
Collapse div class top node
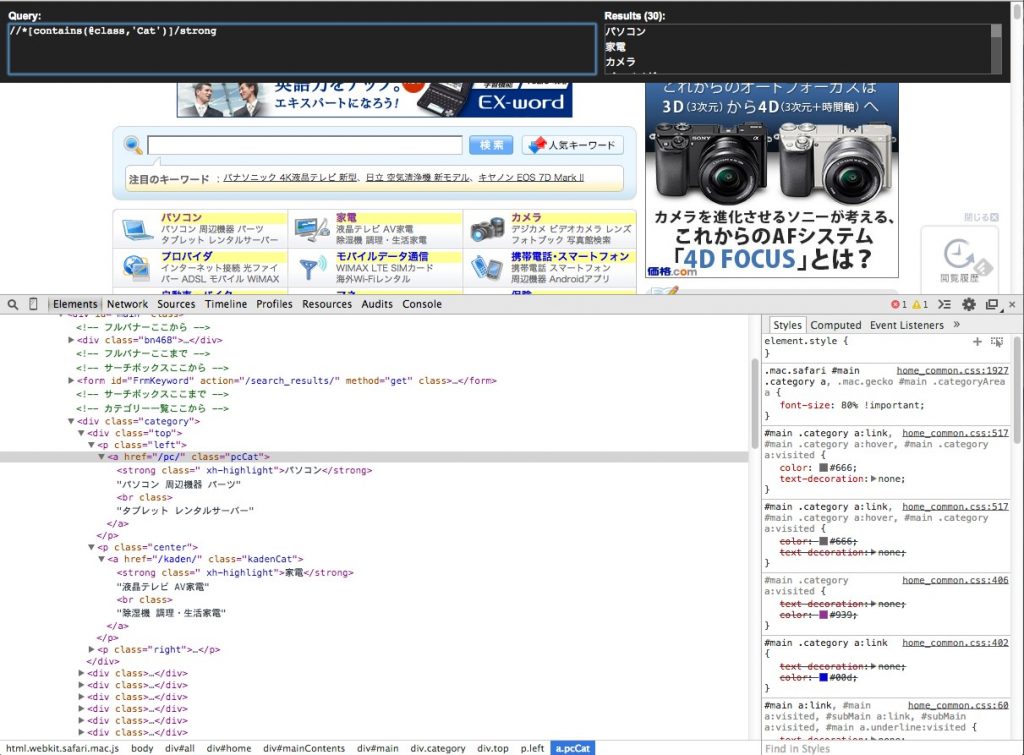[x=81, y=433]
